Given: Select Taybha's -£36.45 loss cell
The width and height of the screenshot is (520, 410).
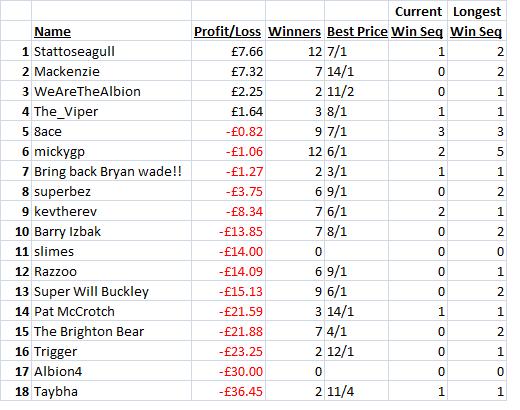Looking at the screenshot, I should click(228, 391).
